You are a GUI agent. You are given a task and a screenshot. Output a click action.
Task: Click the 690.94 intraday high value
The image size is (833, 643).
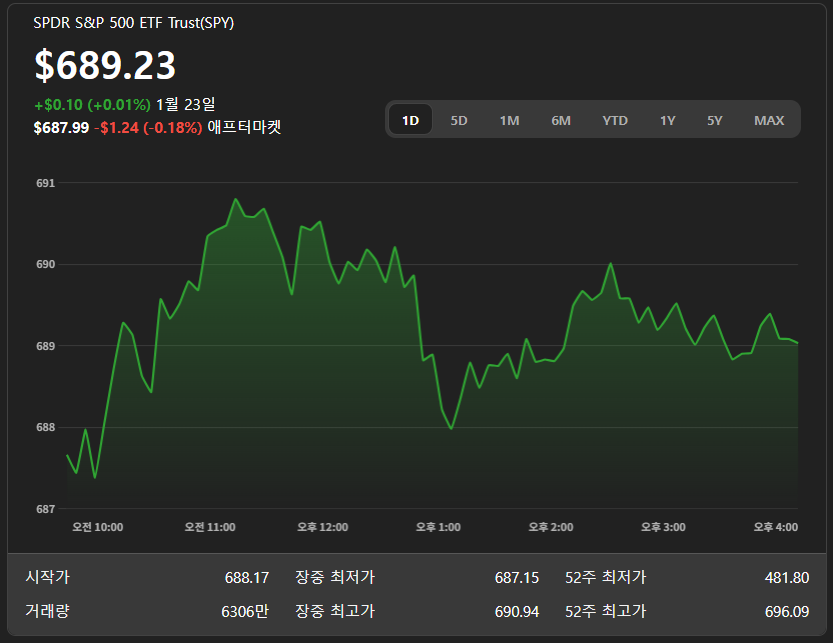517,612
